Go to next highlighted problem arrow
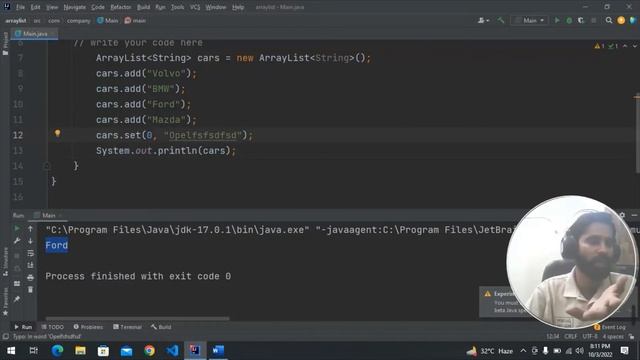The width and height of the screenshot is (640, 360). [634, 46]
